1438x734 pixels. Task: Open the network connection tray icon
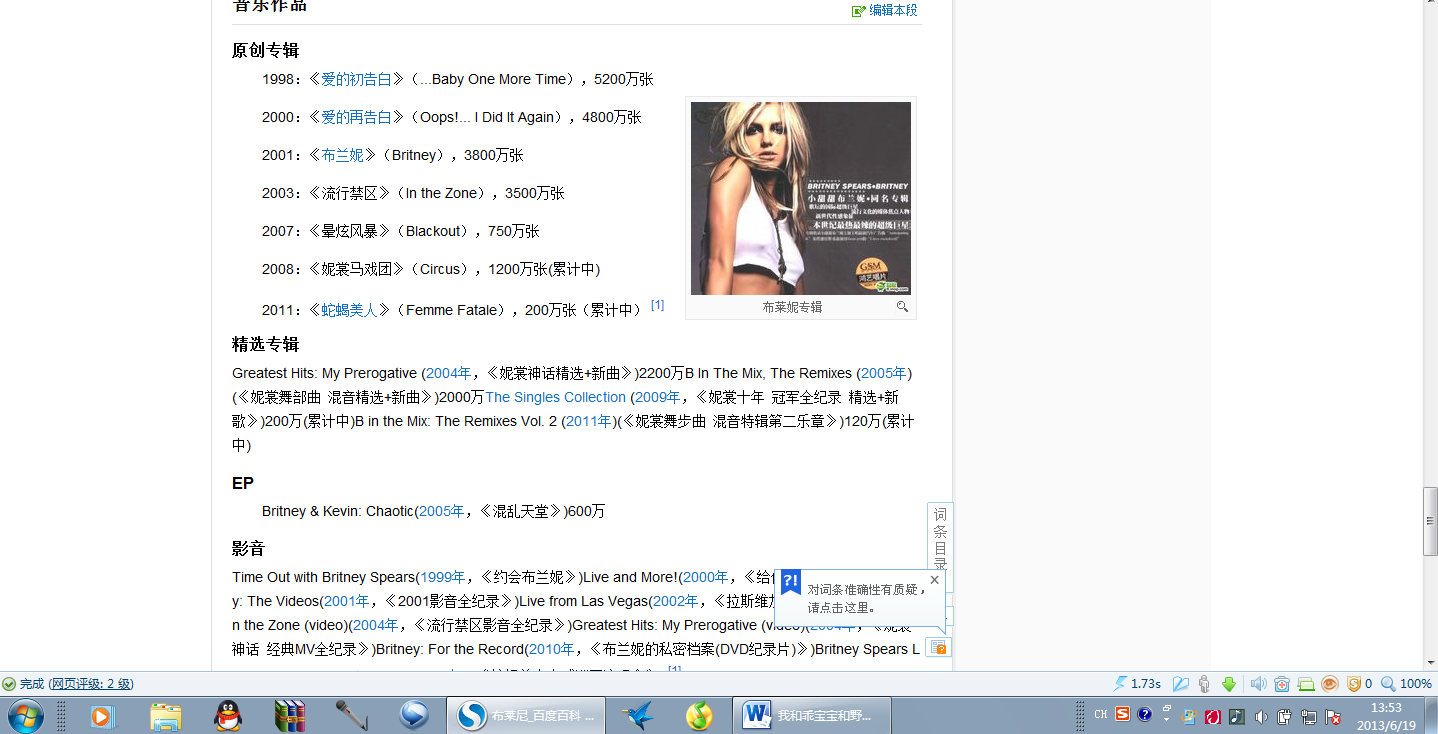click(x=1309, y=716)
